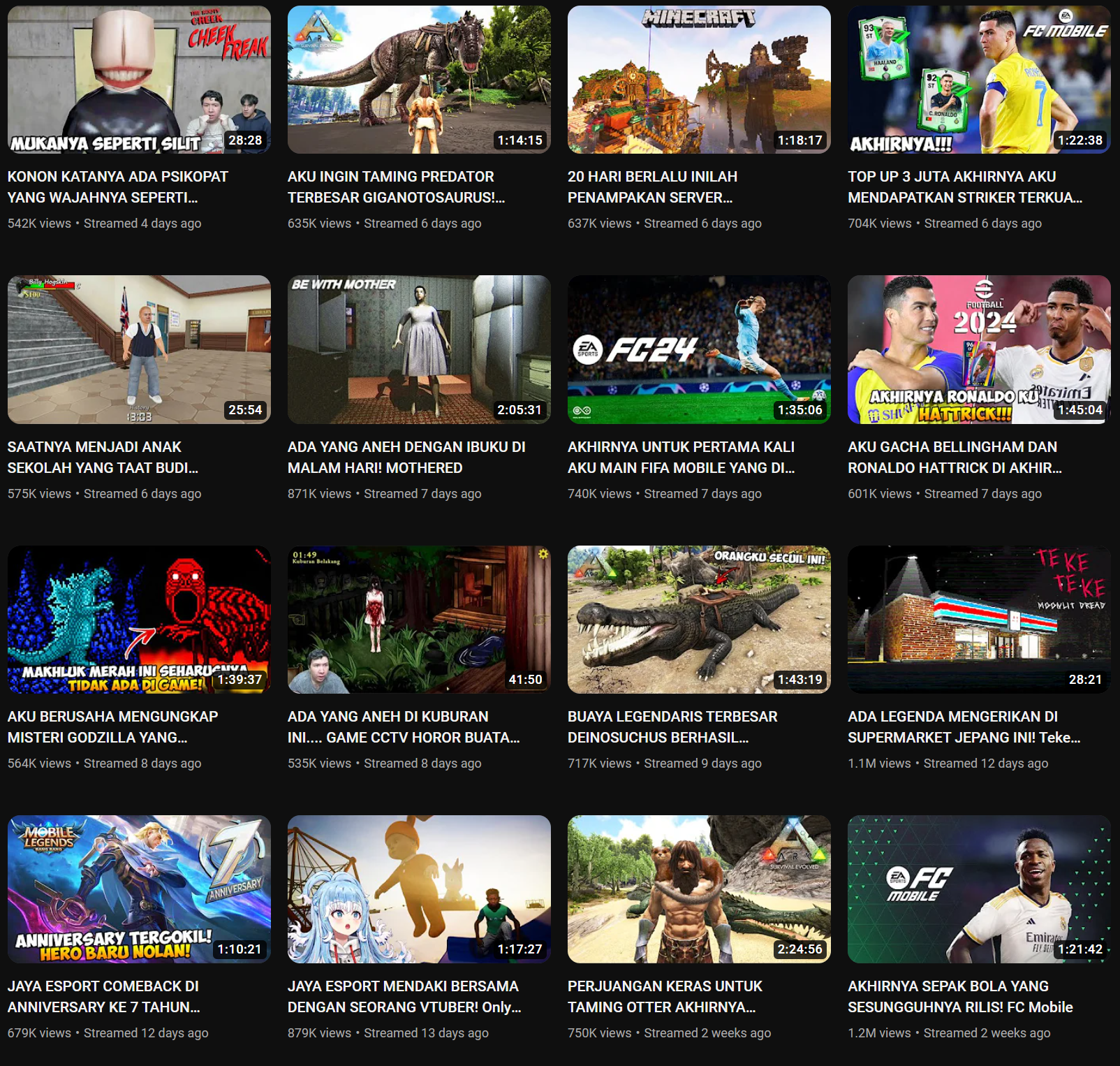
Task: Click the 28:21 duration badge
Action: pos(1085,680)
